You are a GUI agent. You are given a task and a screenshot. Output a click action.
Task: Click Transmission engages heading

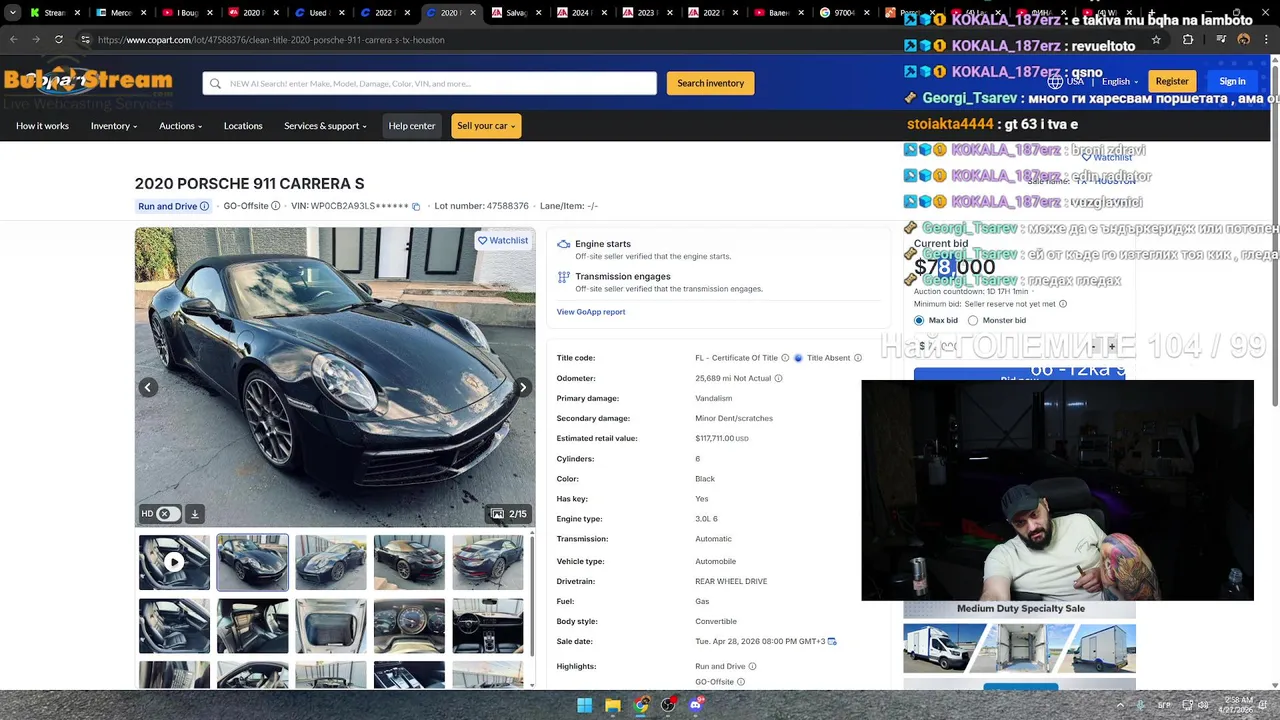(623, 276)
